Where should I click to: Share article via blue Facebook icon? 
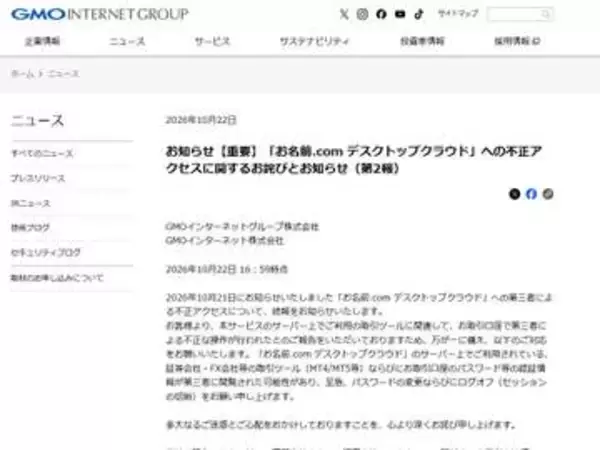pos(531,194)
